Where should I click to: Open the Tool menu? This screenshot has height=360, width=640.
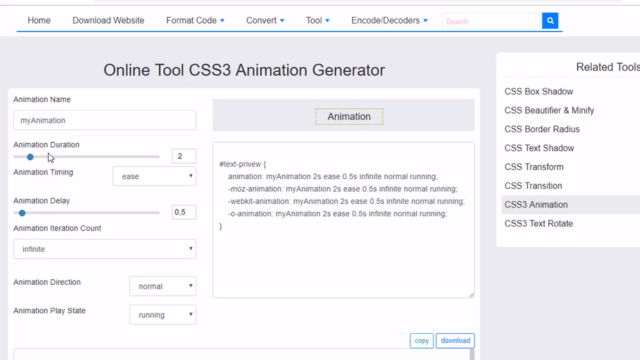tap(318, 20)
